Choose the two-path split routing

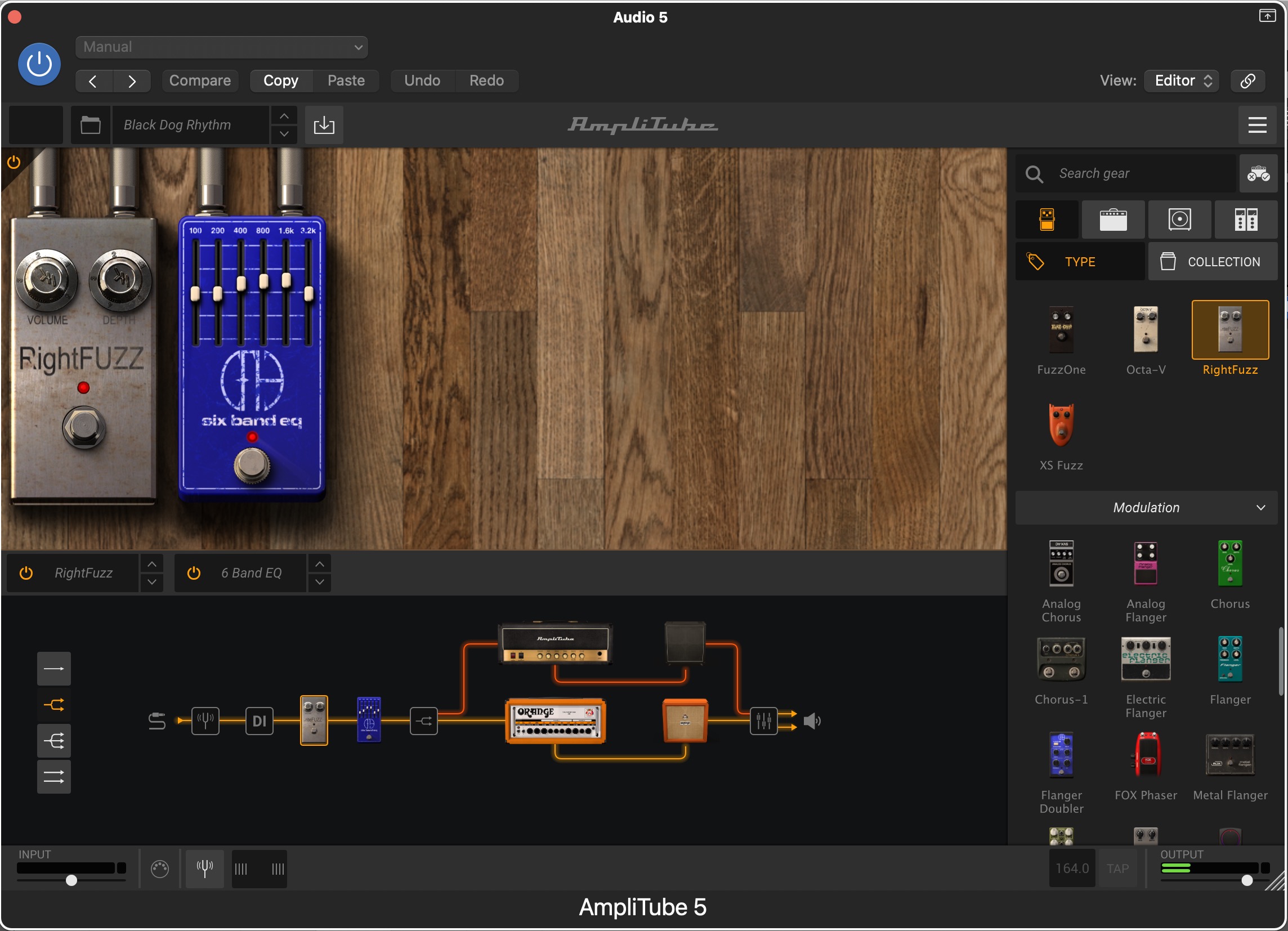pyautogui.click(x=54, y=705)
